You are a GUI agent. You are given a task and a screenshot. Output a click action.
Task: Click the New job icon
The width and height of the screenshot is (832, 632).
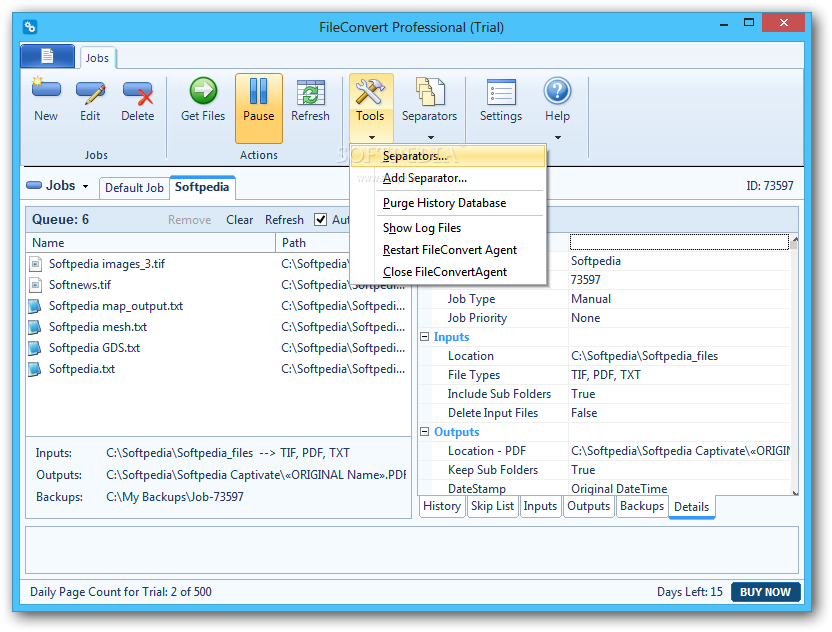pos(46,90)
